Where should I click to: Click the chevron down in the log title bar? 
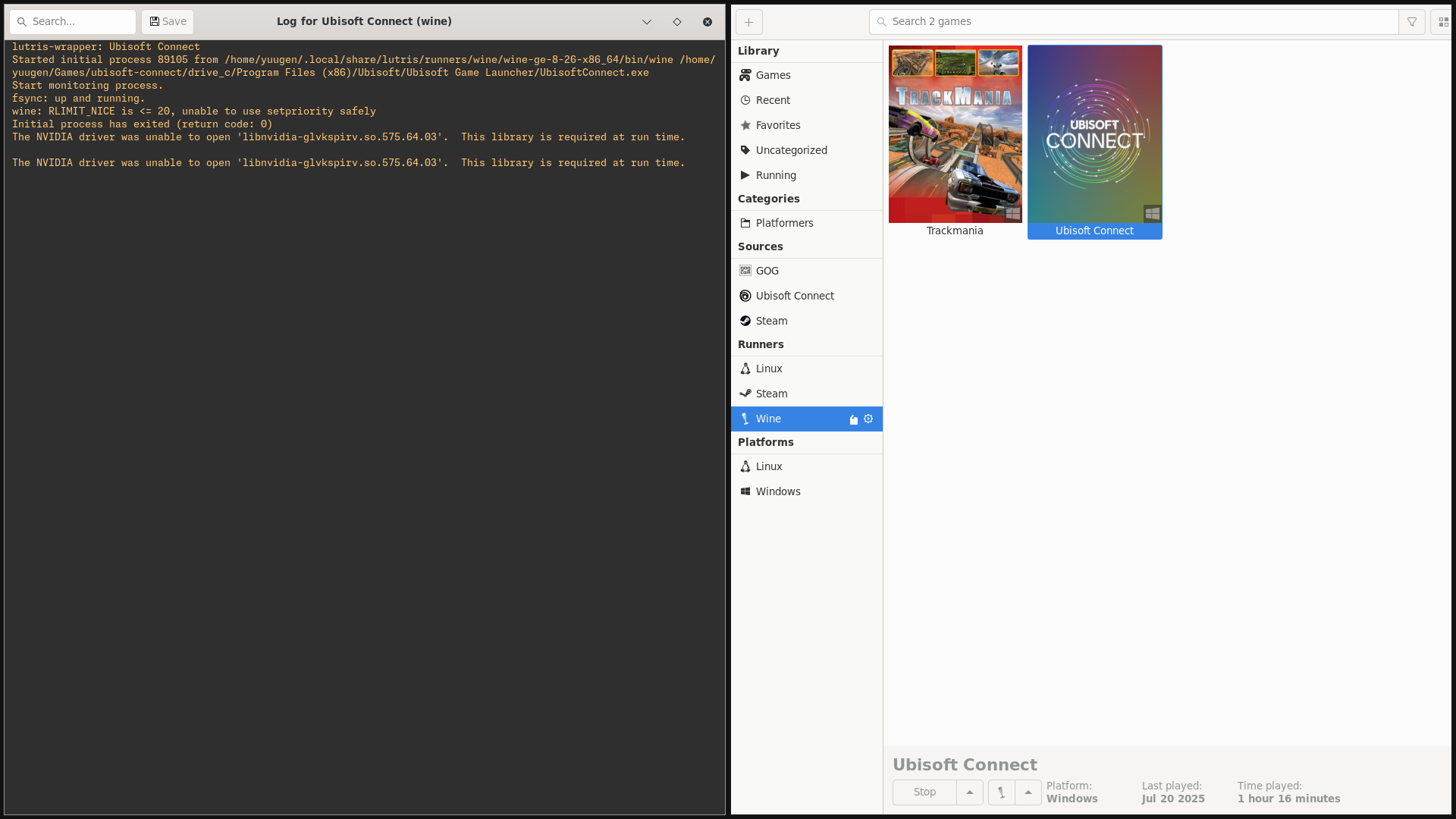647,22
